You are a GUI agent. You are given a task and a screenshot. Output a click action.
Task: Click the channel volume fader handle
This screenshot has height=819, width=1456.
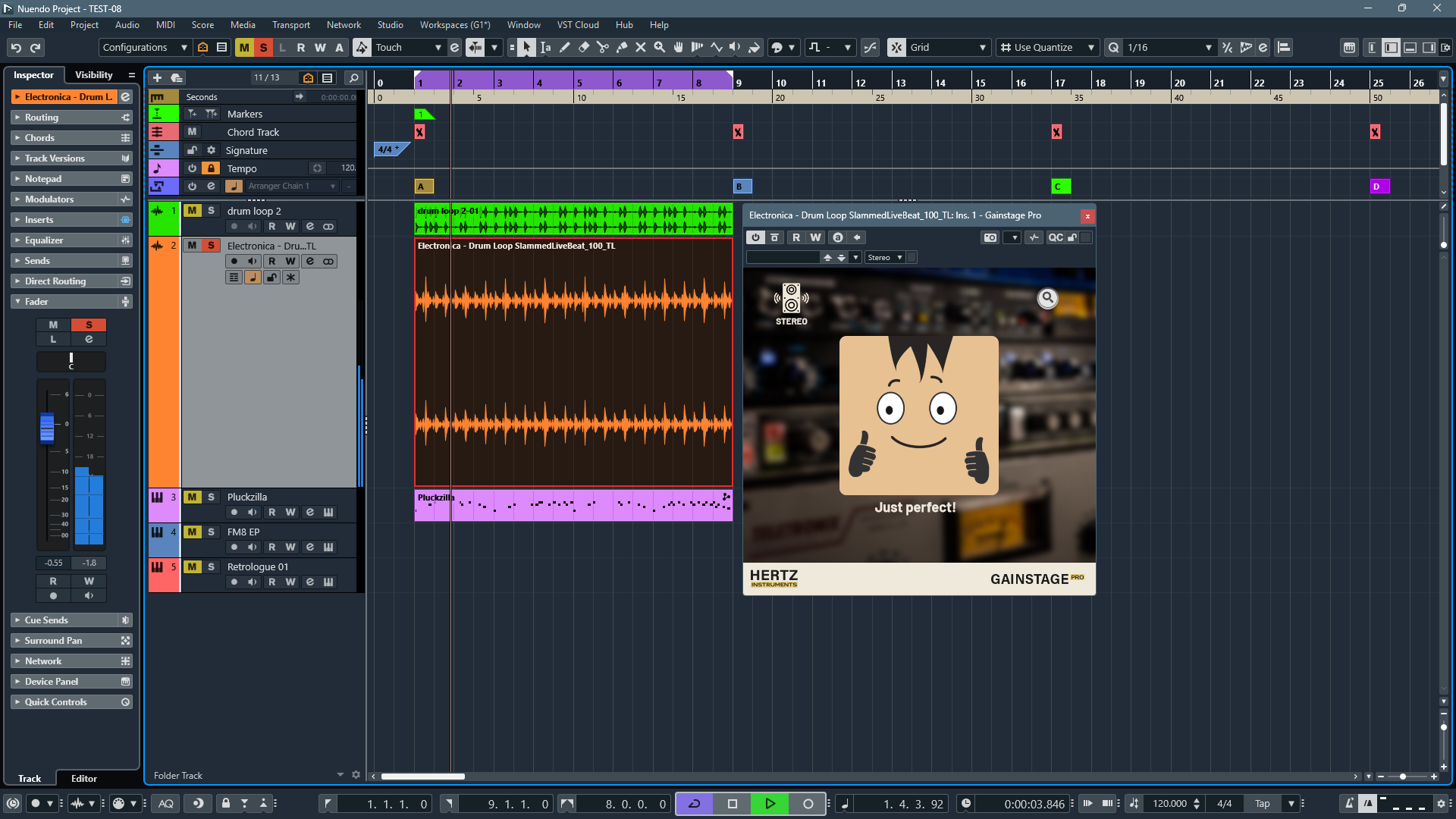click(x=47, y=427)
